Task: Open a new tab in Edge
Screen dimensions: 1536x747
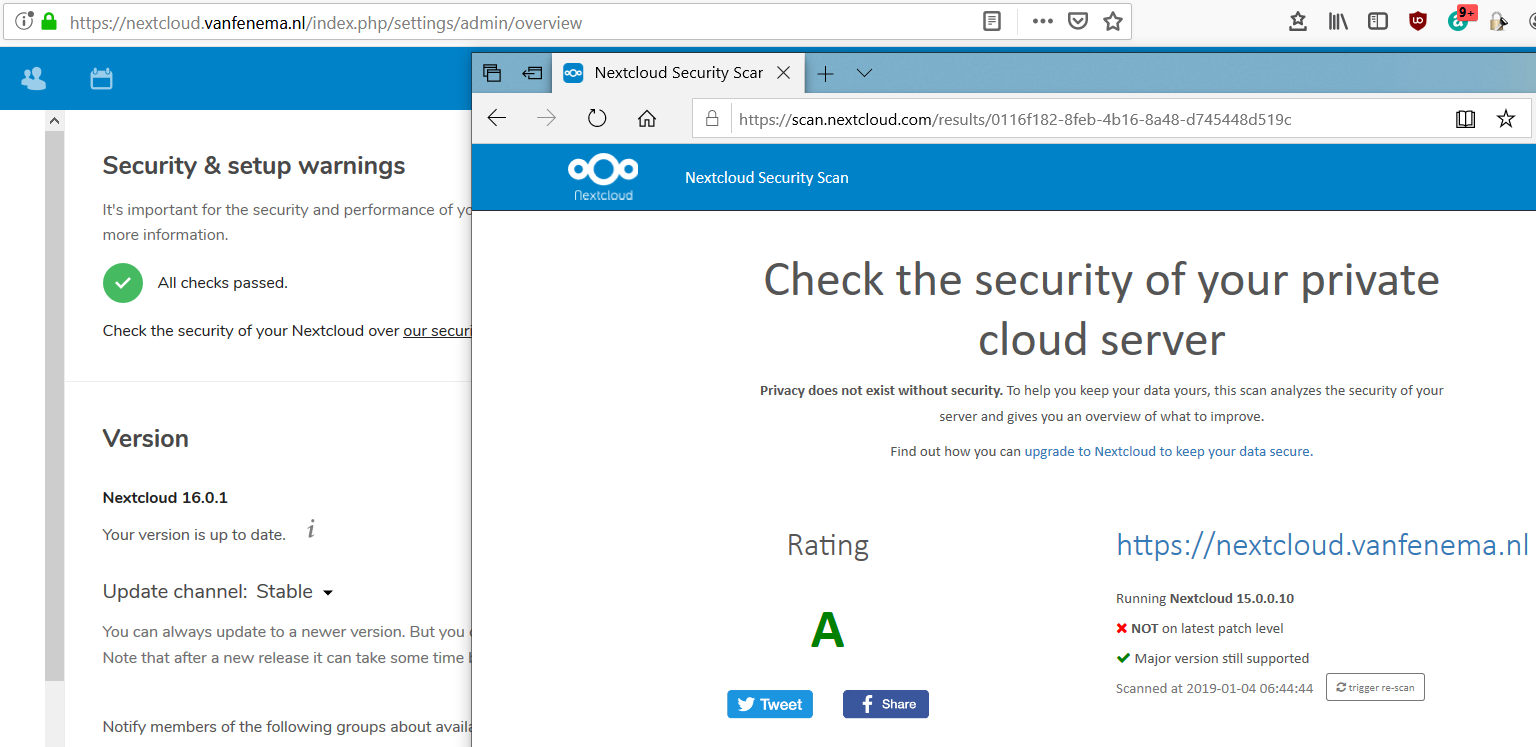Action: [x=825, y=73]
